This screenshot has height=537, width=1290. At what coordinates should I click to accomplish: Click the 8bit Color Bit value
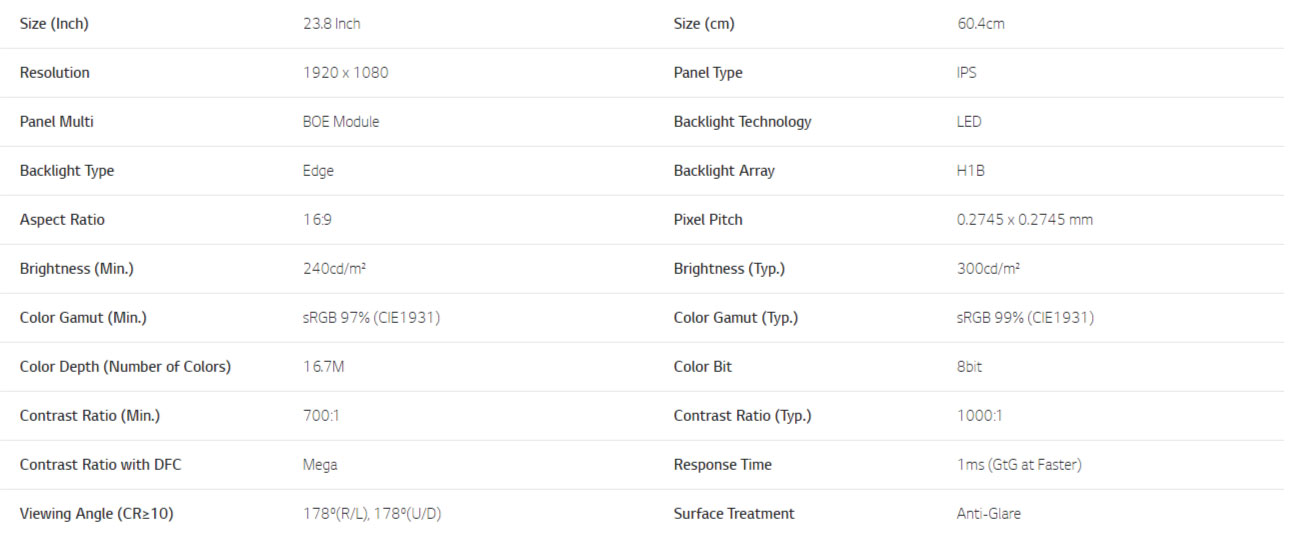[969, 367]
